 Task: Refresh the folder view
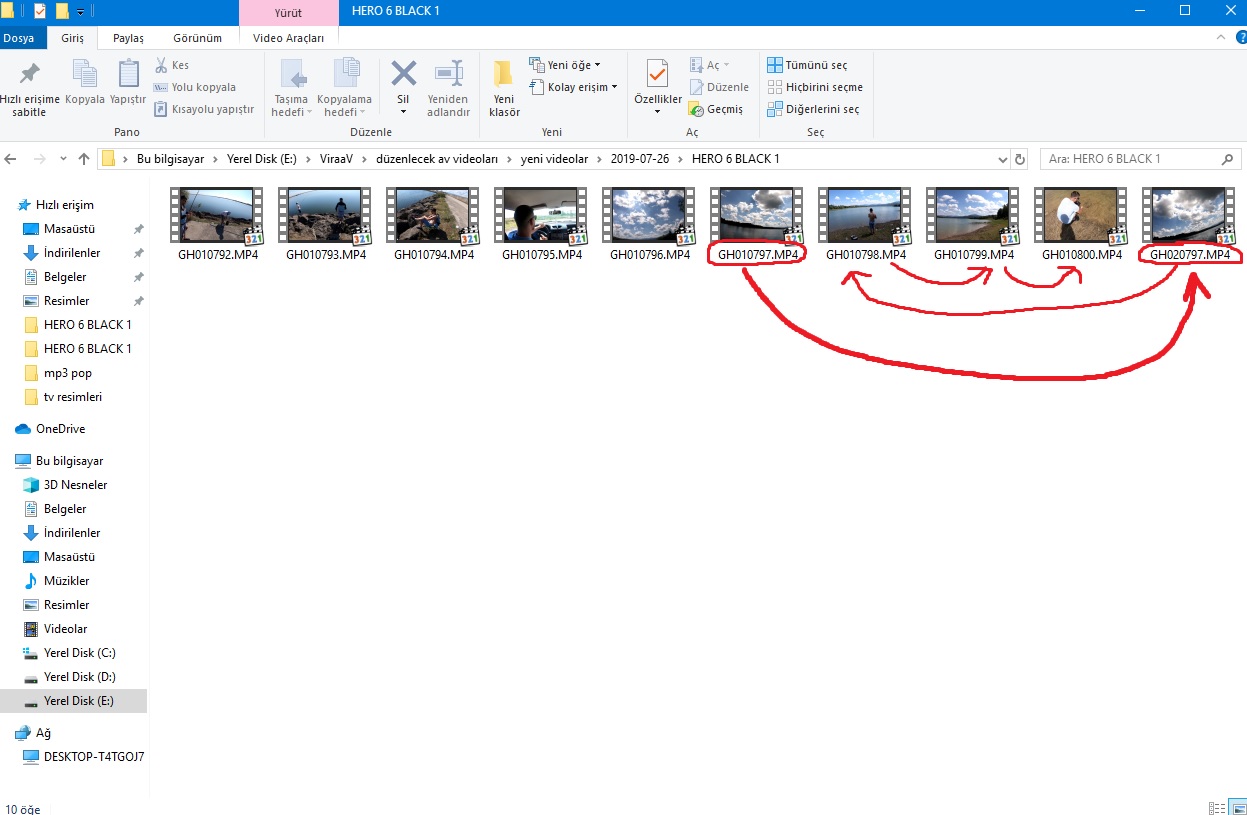[x=1020, y=159]
